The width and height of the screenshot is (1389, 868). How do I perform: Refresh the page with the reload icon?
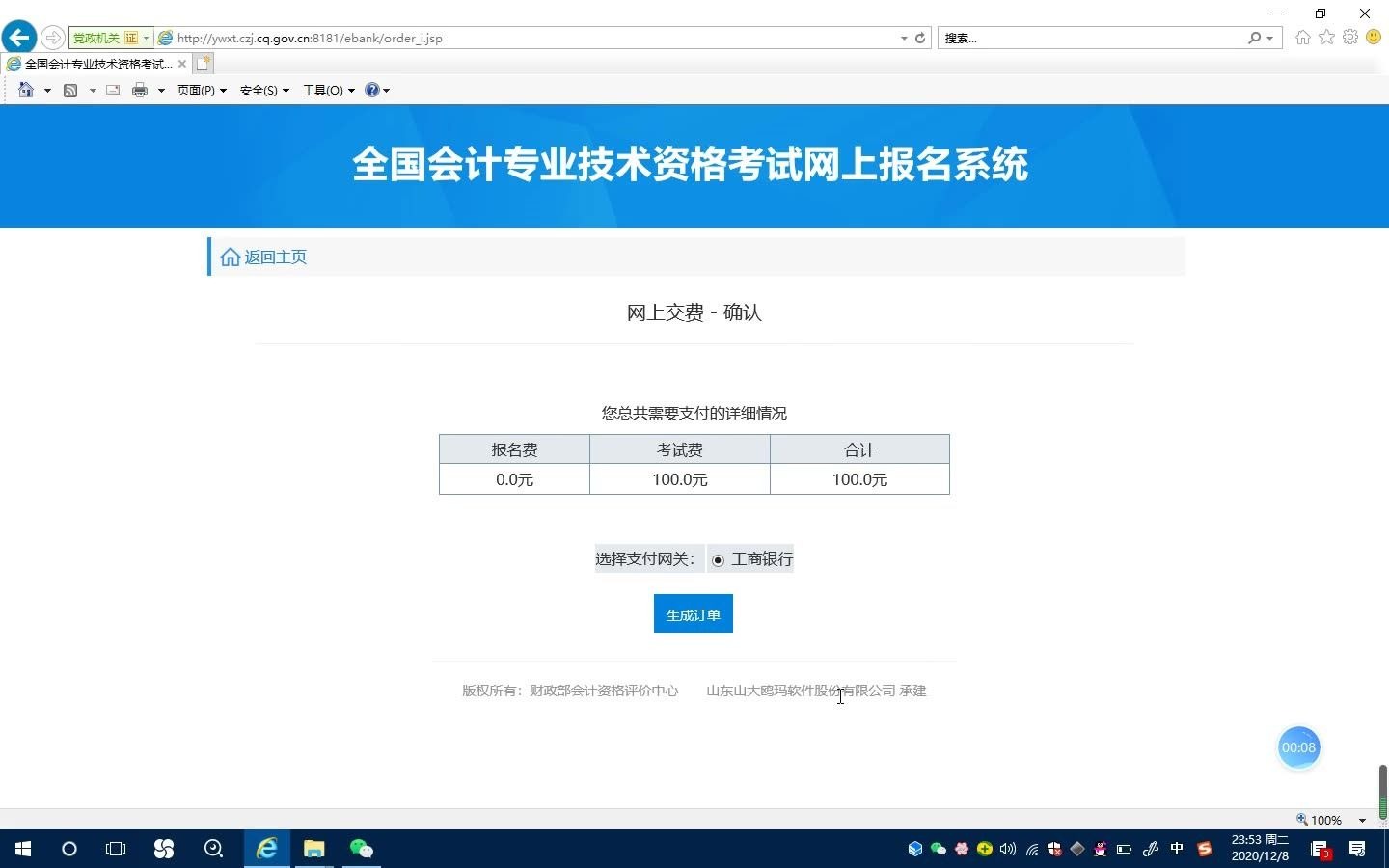[x=920, y=38]
